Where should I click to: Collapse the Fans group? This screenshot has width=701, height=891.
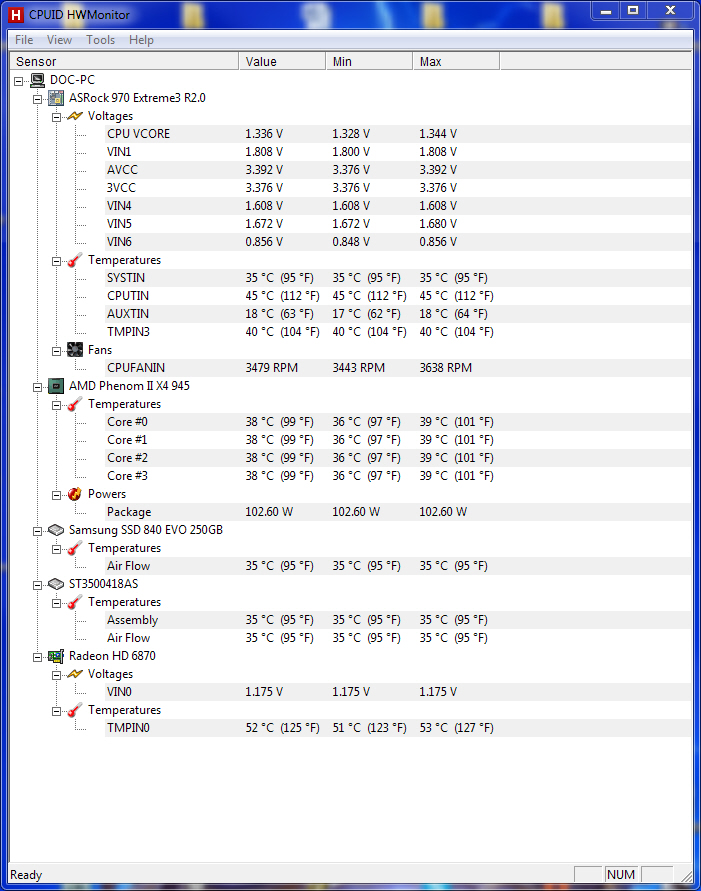point(56,351)
